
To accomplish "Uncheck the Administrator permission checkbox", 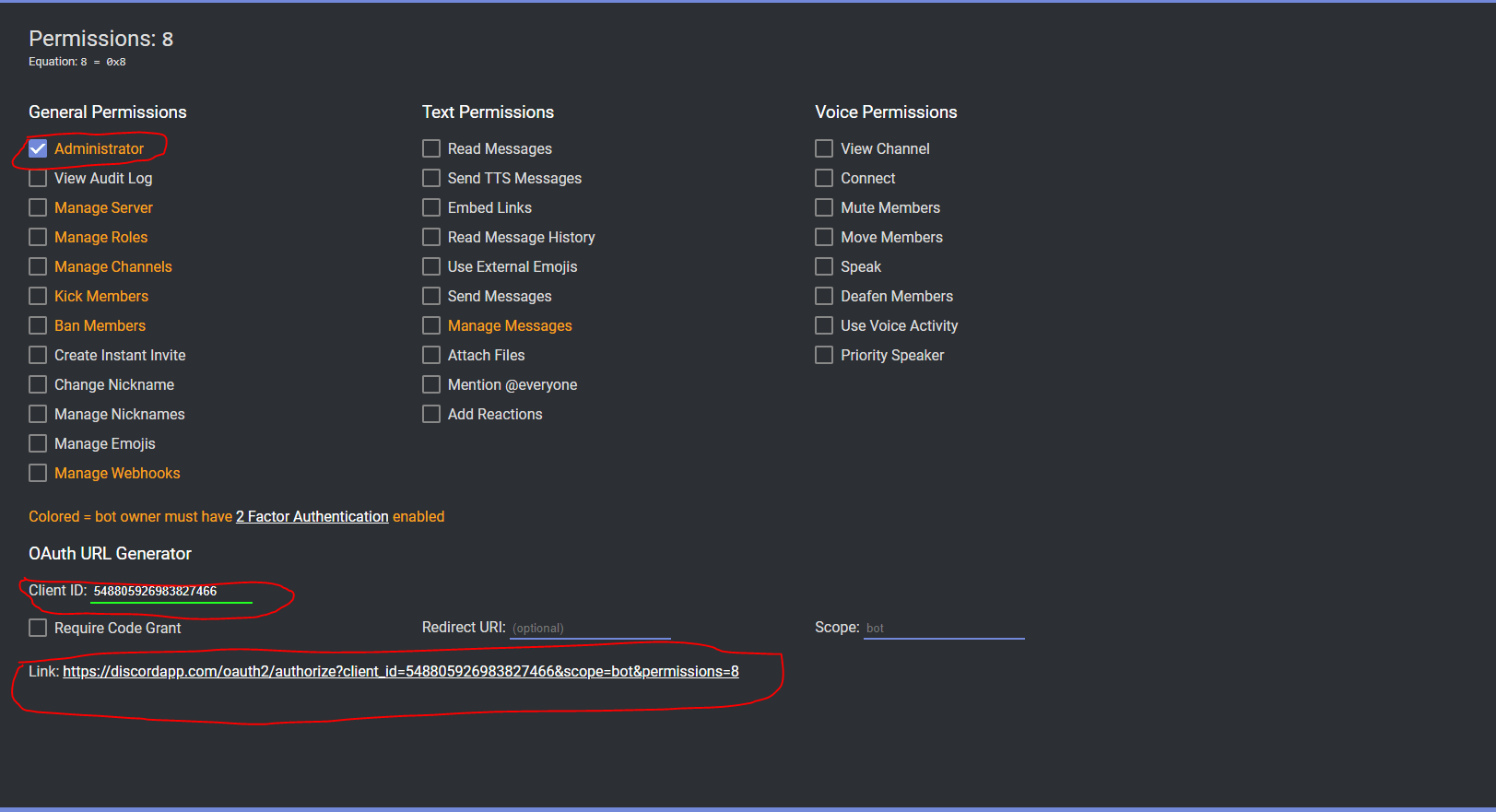I will tap(38, 148).
